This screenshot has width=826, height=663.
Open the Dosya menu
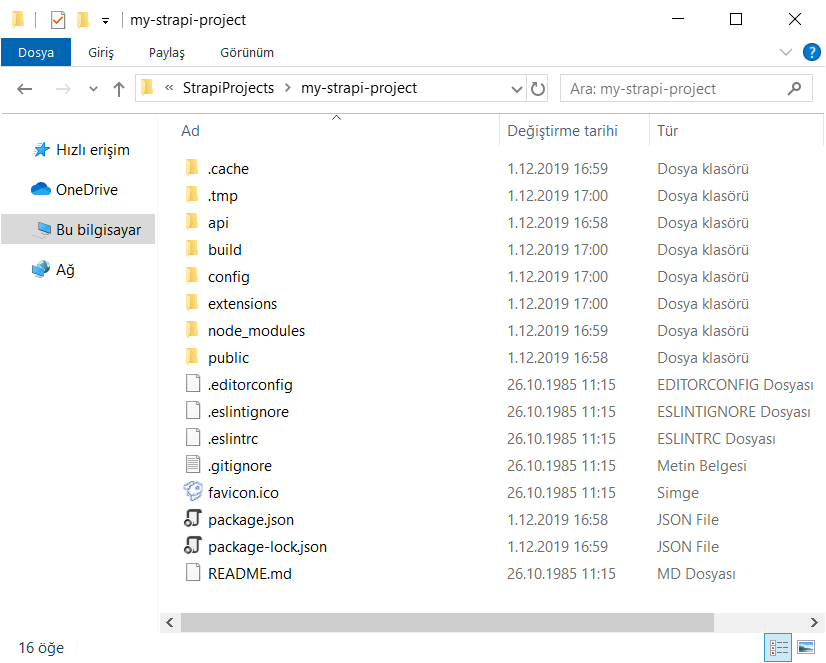(36, 52)
